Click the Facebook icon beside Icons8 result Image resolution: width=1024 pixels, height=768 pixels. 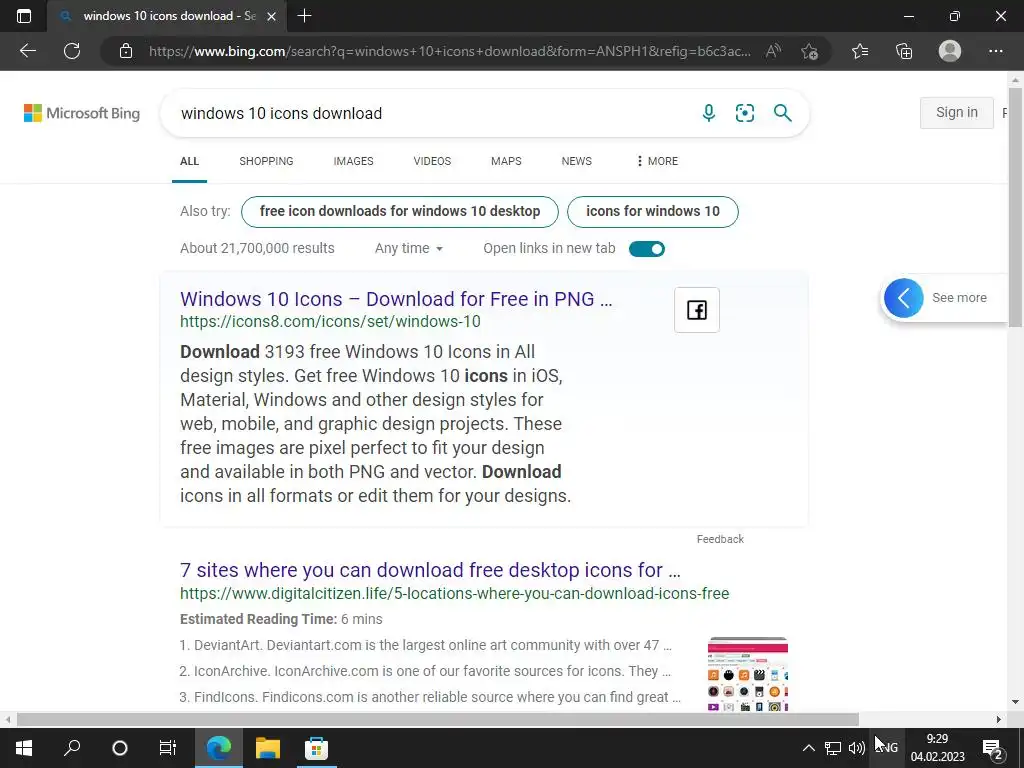point(697,310)
